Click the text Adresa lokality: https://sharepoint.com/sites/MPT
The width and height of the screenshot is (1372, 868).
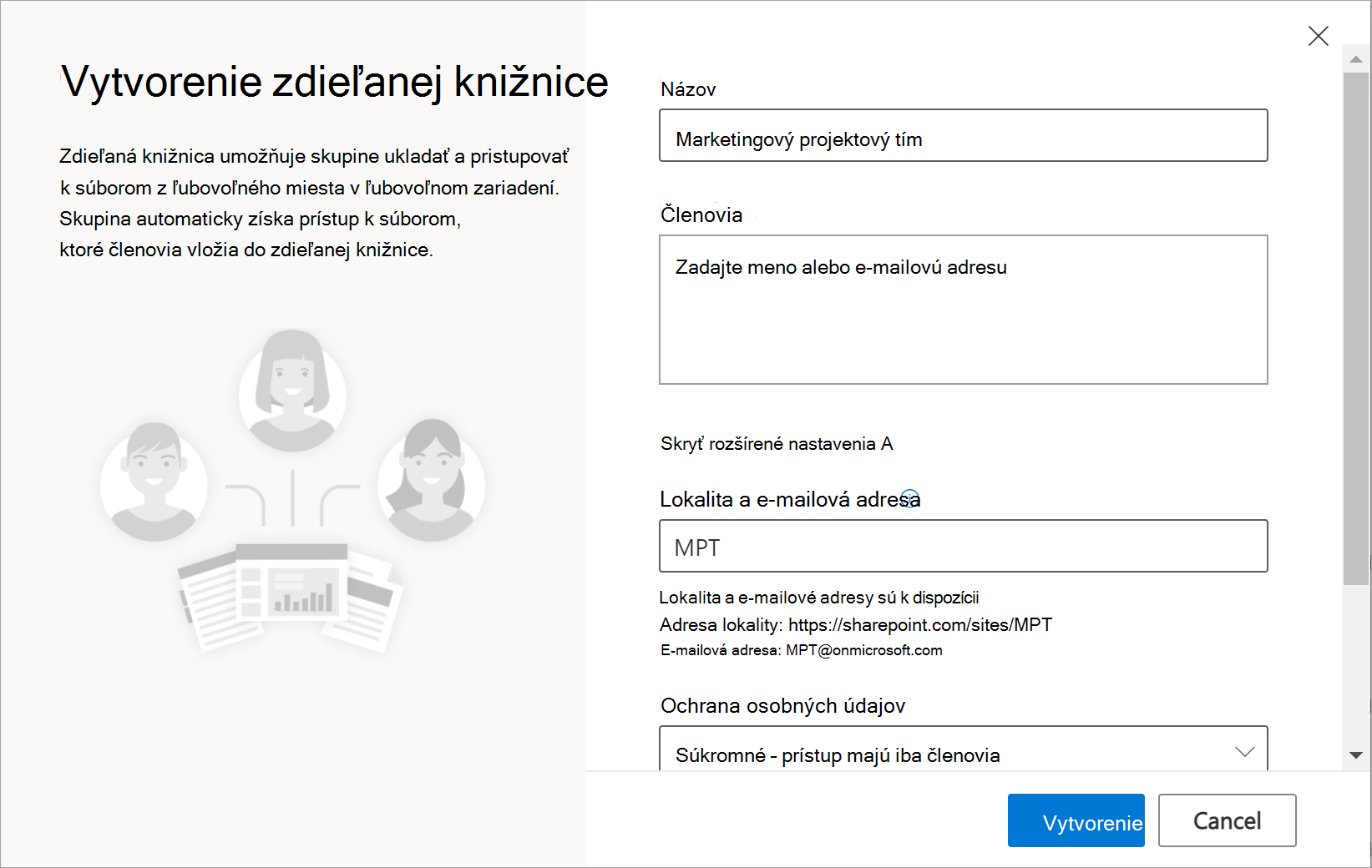(x=856, y=625)
